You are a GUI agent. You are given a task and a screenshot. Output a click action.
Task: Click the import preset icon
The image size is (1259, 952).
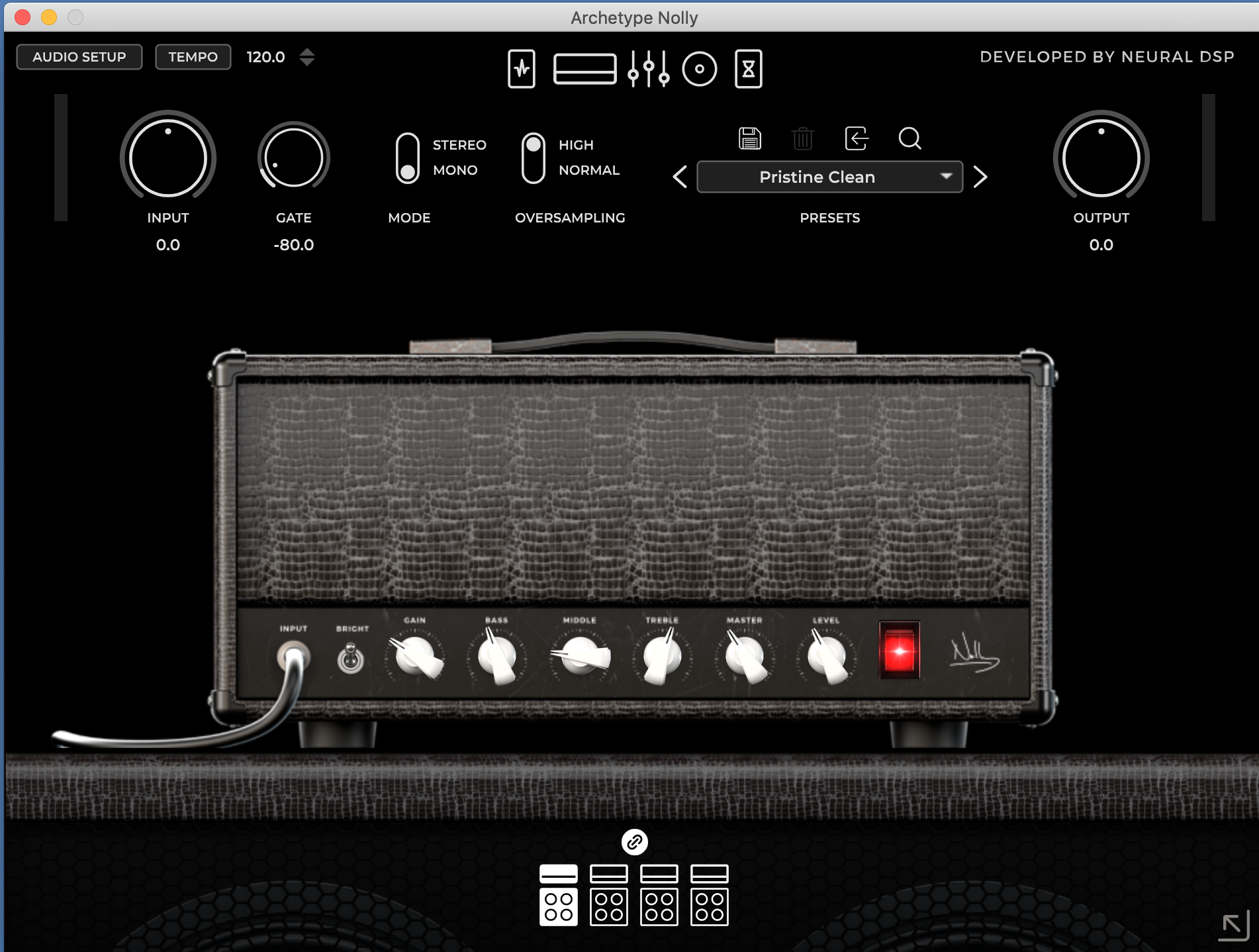(857, 139)
